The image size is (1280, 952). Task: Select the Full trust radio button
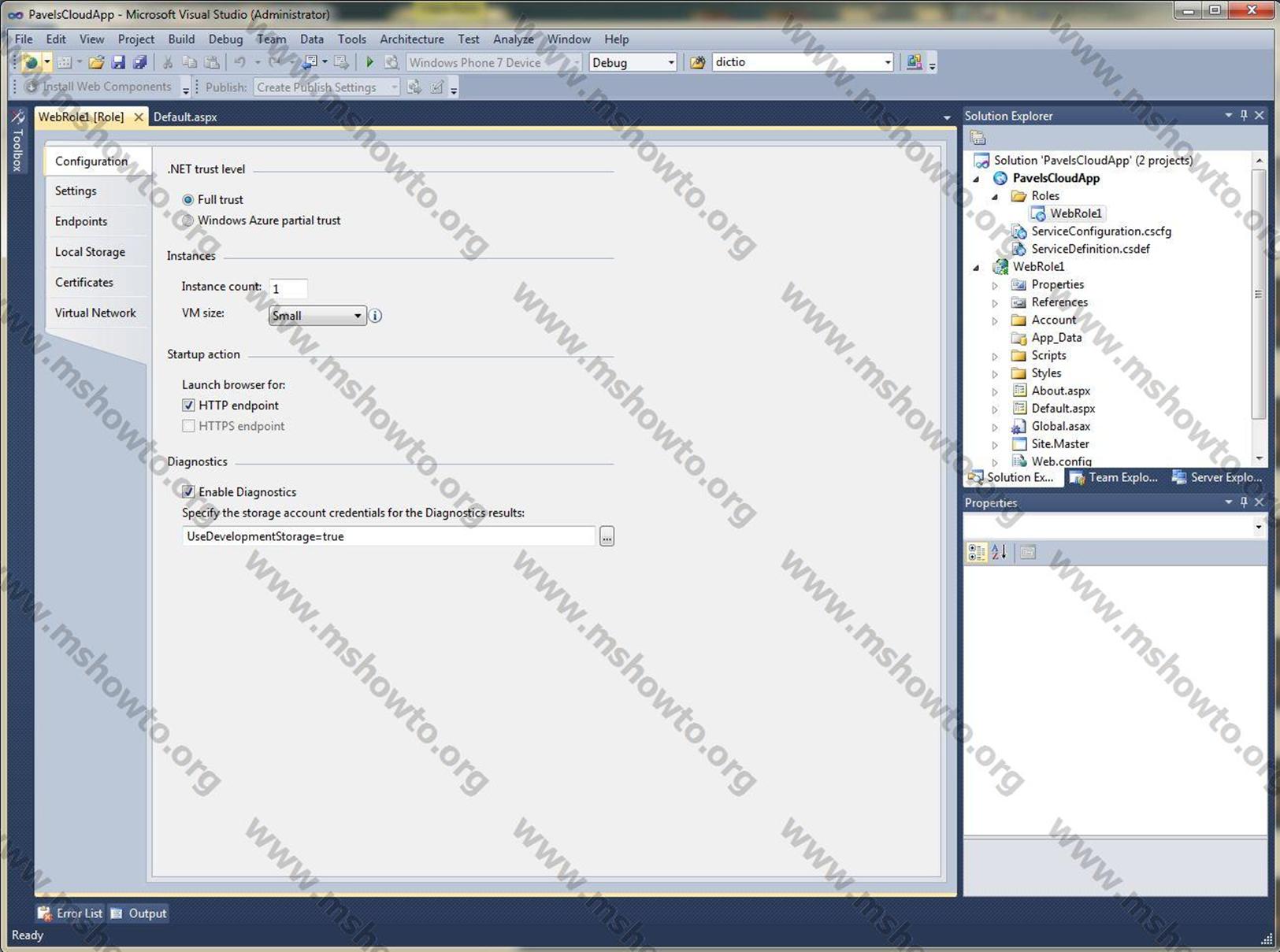[x=187, y=200]
